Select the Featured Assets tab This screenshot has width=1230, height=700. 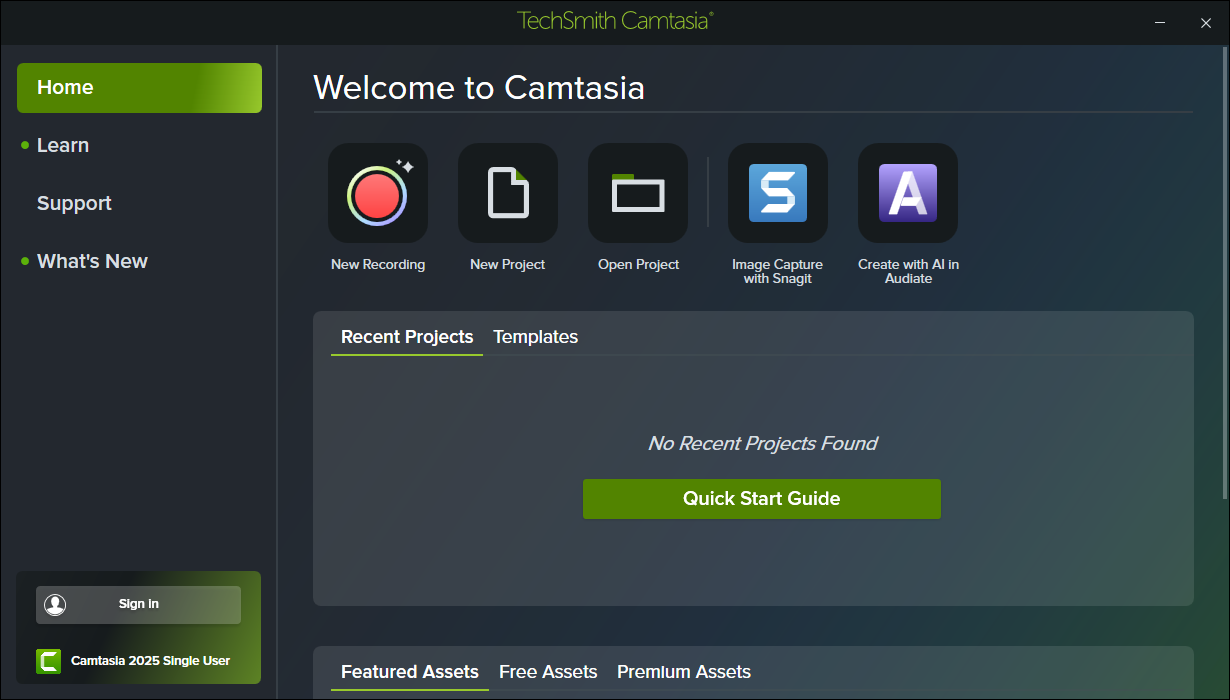(410, 672)
